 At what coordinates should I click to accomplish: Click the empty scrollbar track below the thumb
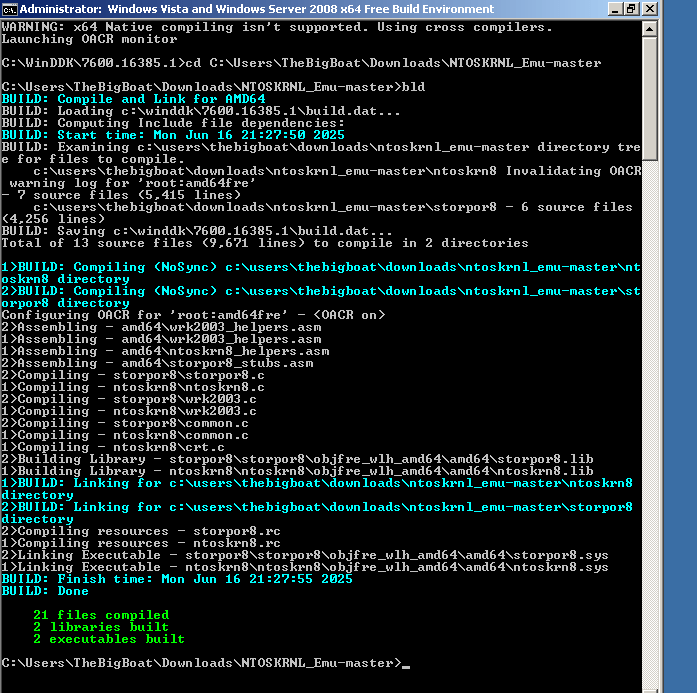tap(650, 400)
